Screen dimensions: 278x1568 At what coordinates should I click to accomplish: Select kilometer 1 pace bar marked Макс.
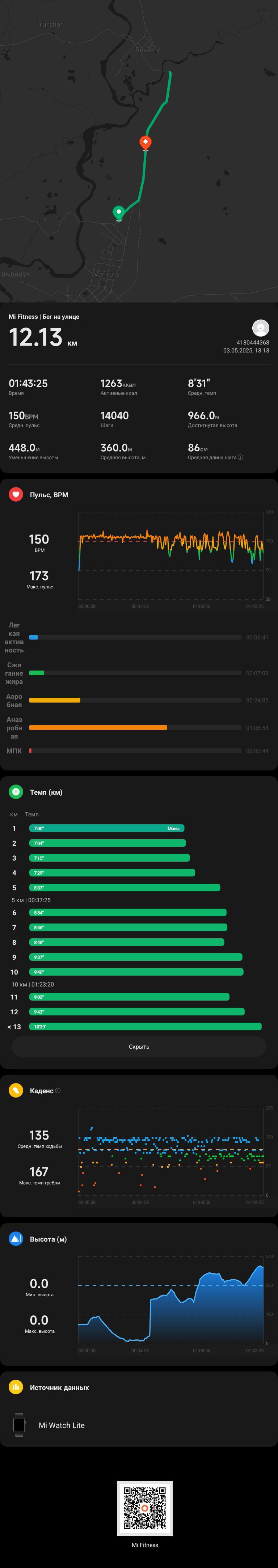point(106,828)
